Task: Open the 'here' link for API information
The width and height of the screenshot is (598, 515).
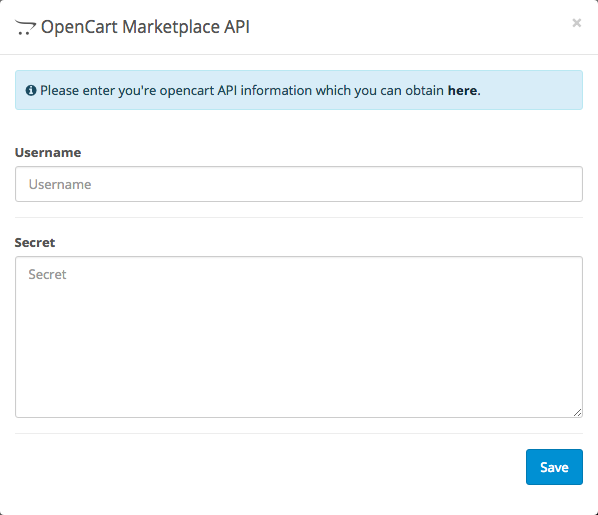Action: (462, 90)
